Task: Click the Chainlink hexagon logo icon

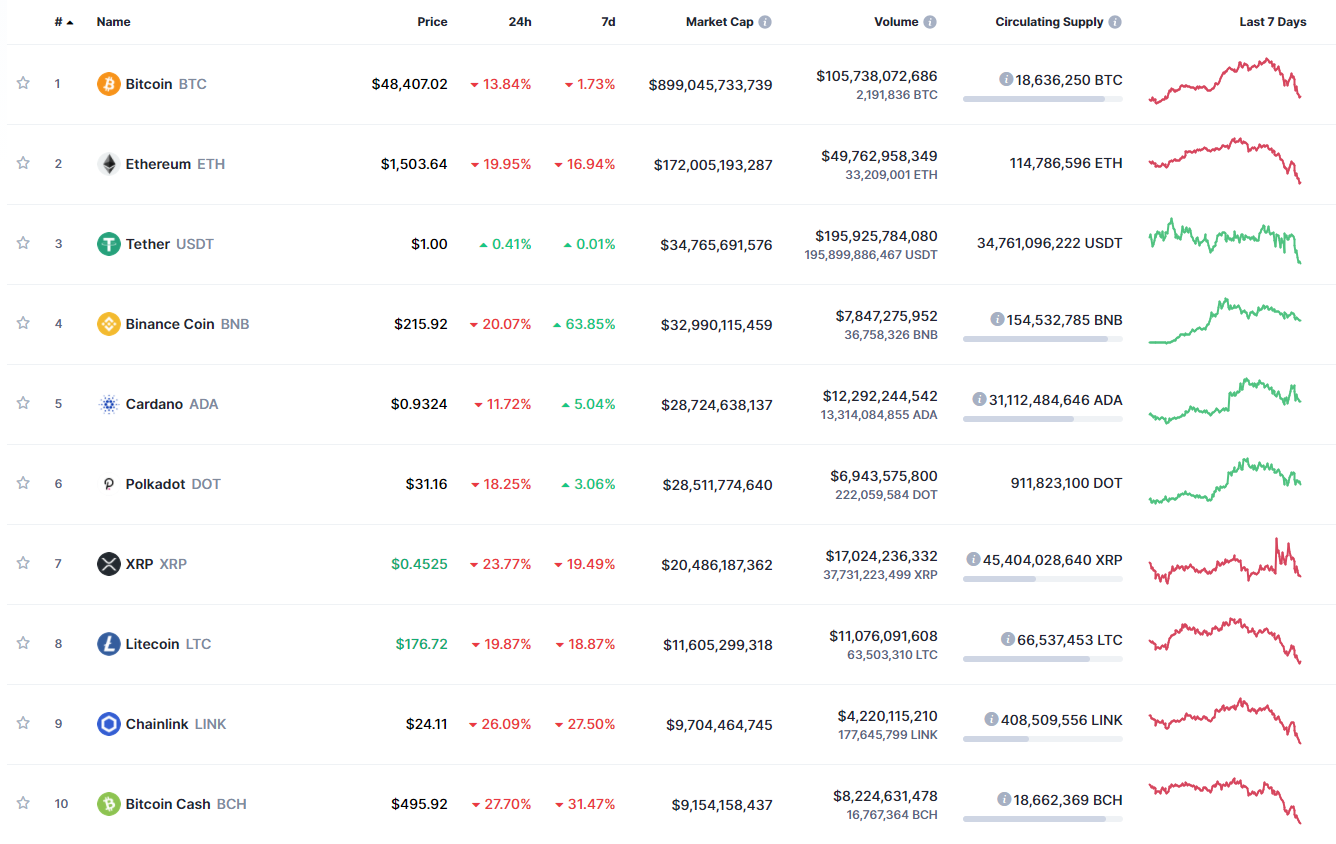Action: [109, 724]
